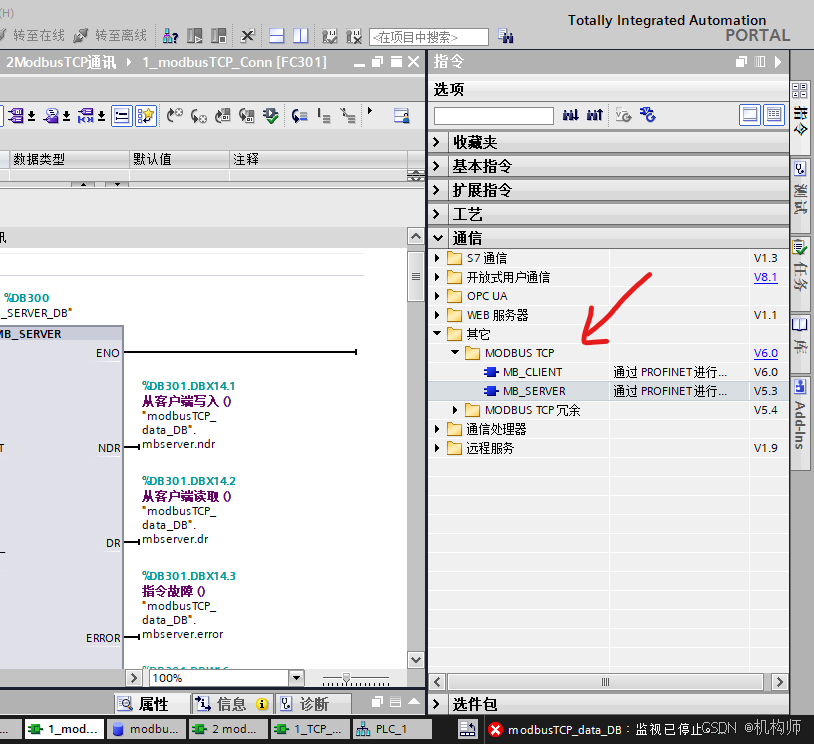This screenshot has height=744, width=814.
Task: Open the 测试 testing side tab
Action: (800, 195)
